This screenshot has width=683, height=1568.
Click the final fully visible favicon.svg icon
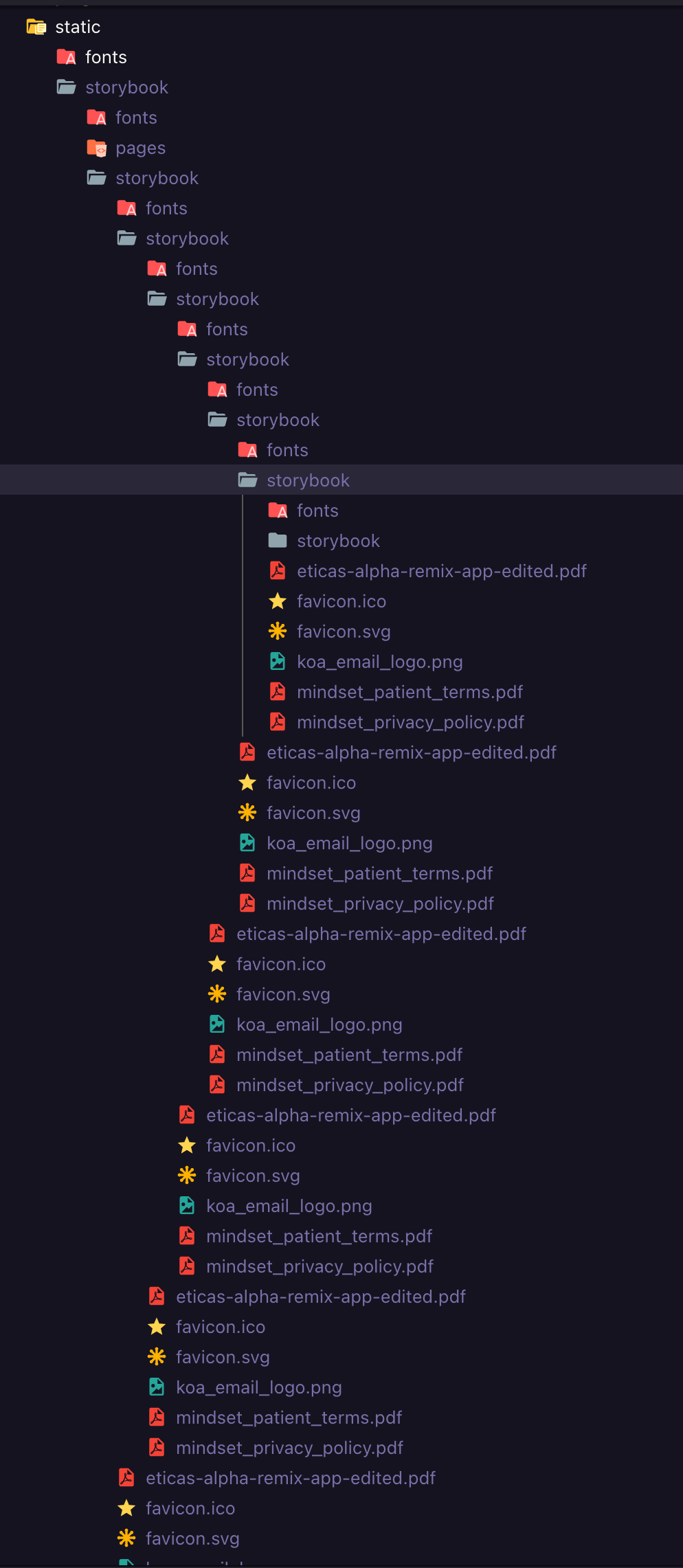pos(126,1538)
